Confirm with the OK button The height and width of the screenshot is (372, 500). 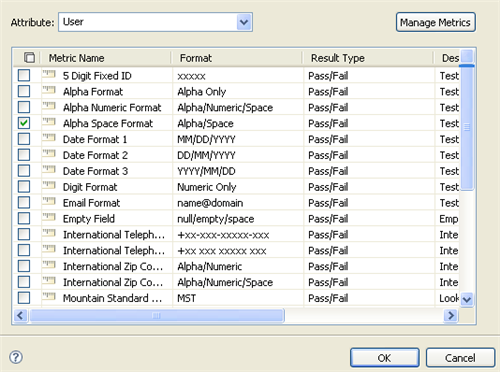(385, 358)
